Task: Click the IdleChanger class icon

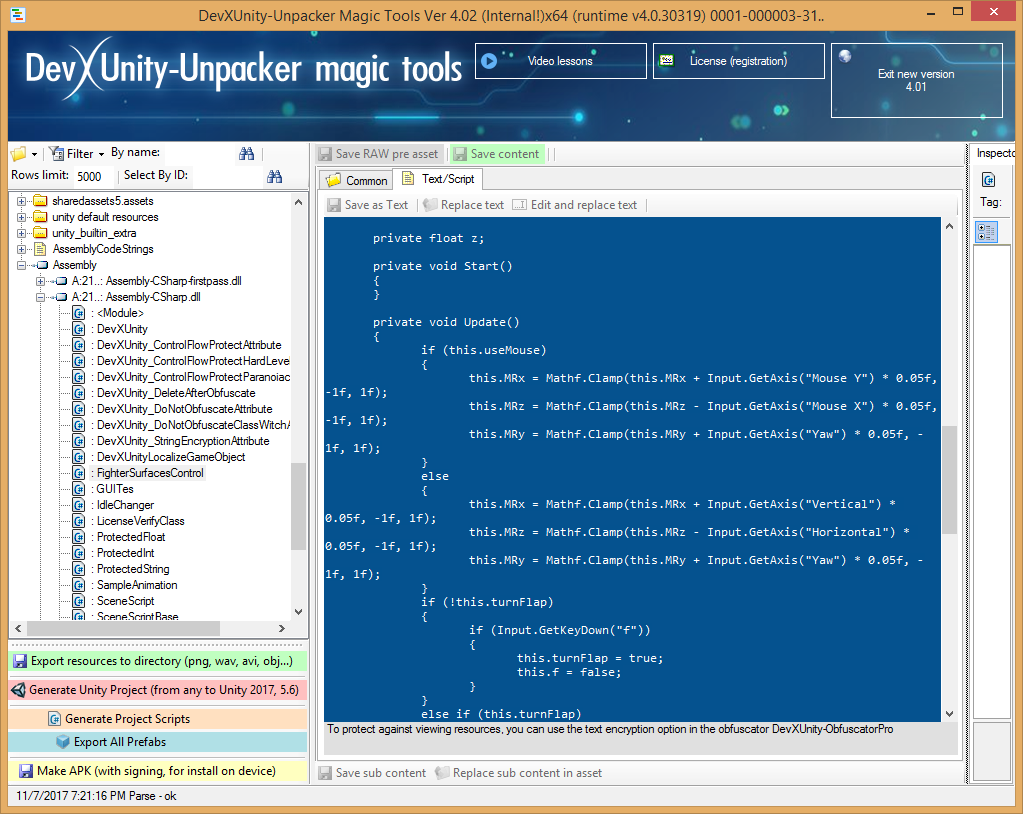Action: click(x=78, y=505)
